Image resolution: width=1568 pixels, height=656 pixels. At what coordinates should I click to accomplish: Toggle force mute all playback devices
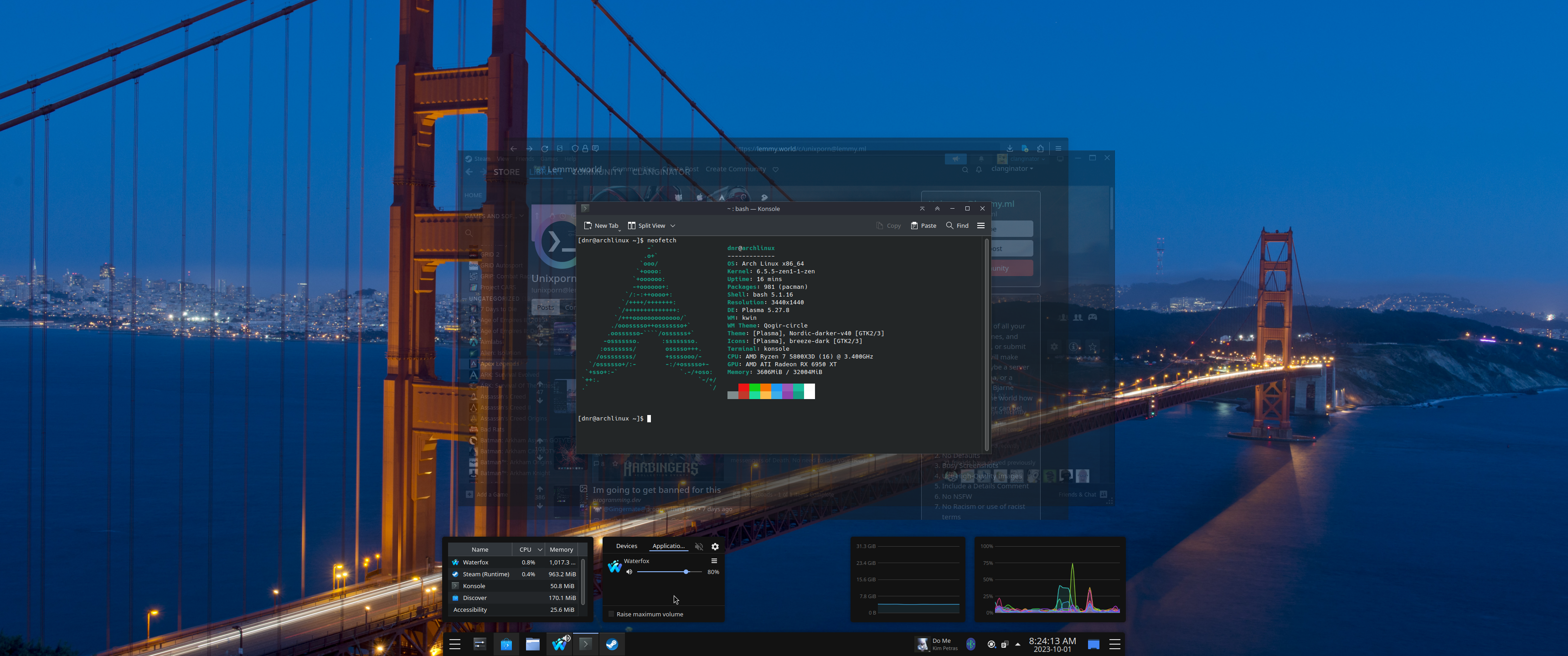click(x=699, y=547)
